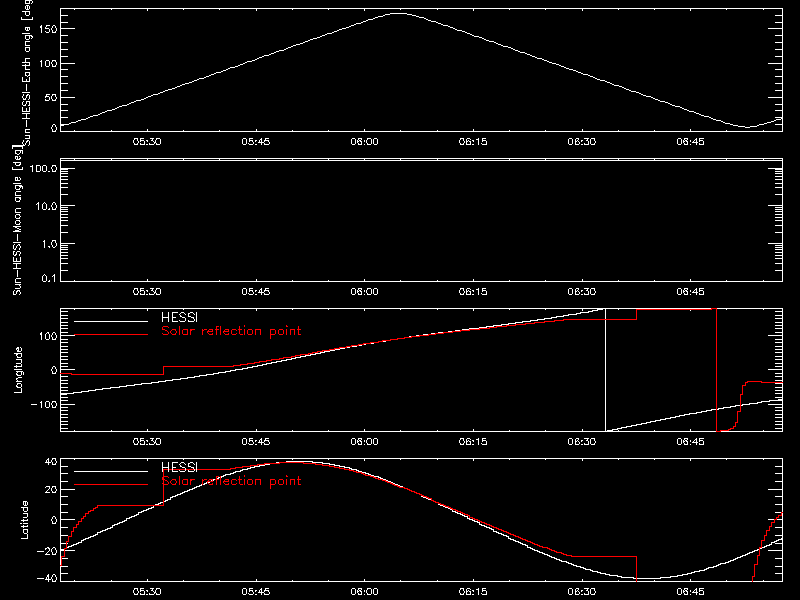
Task: Click 05:45 time label under Latitude plot
Action: pyautogui.click(x=256, y=592)
